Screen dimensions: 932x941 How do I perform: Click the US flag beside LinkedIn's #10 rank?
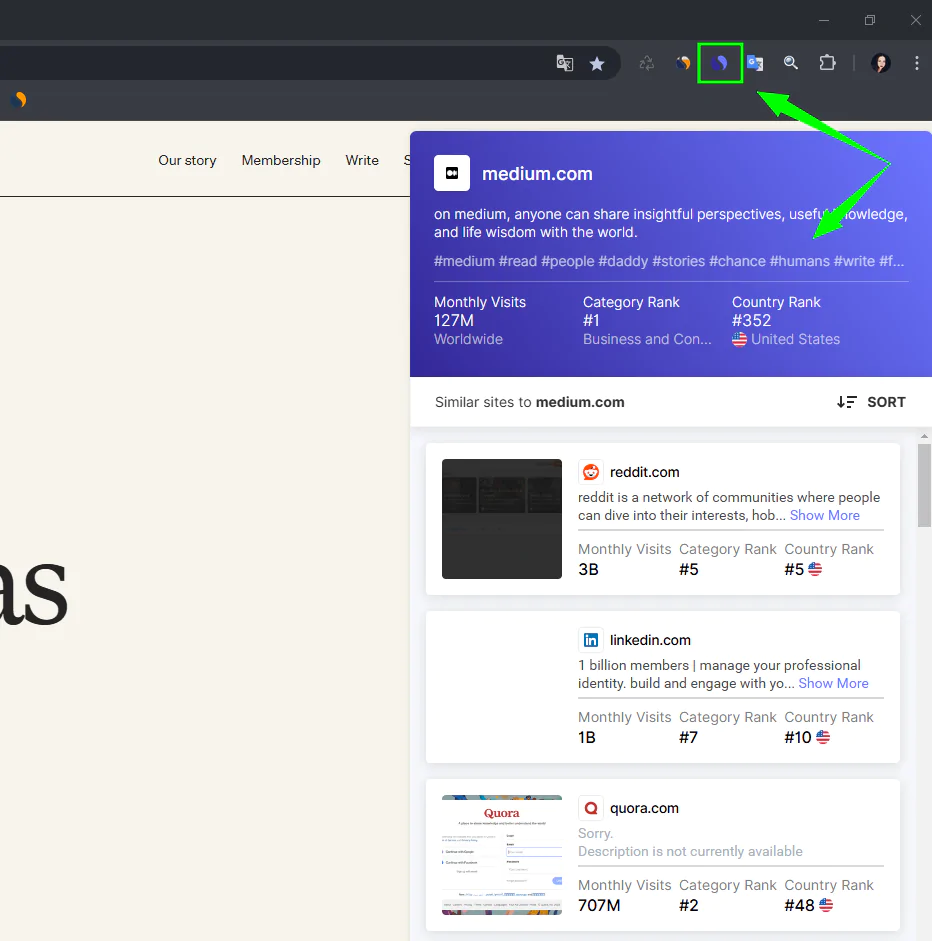click(823, 737)
